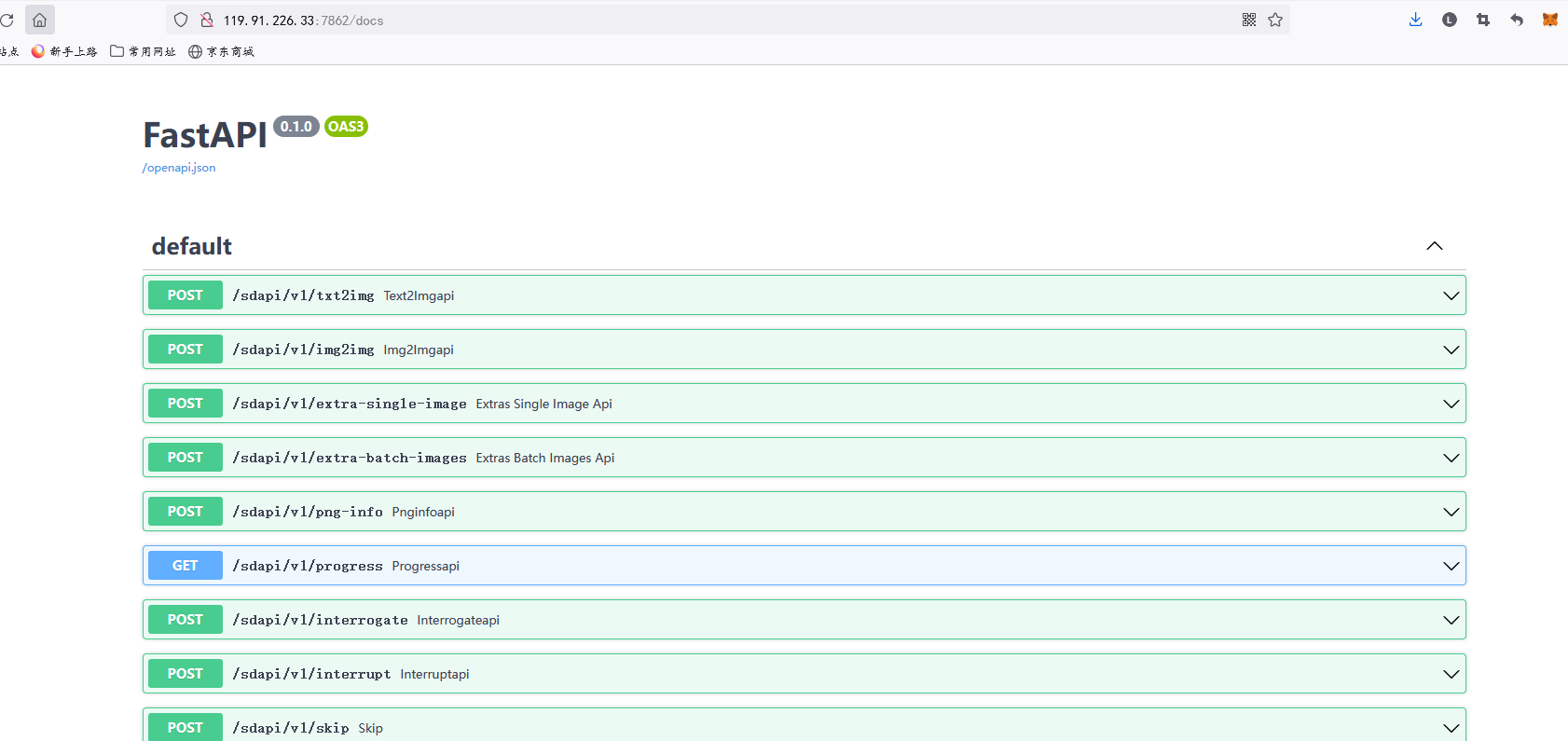Click POST badge for img2img
Screen dimensions: 1568x741
coord(186,350)
